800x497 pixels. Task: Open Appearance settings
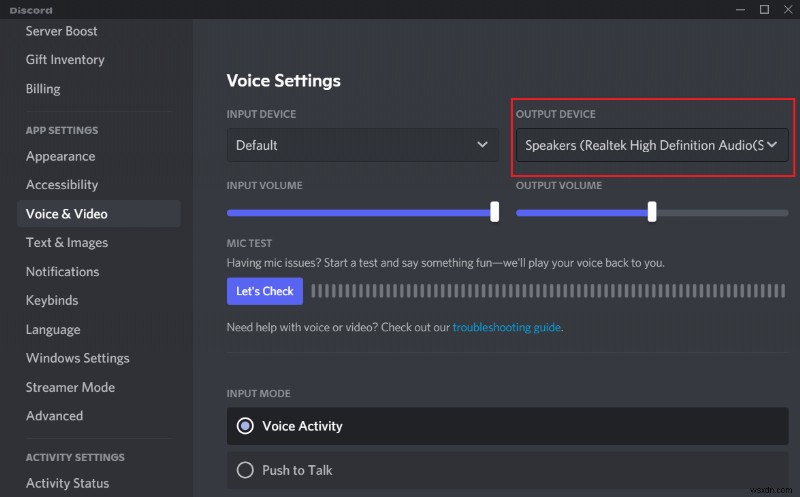(x=61, y=156)
